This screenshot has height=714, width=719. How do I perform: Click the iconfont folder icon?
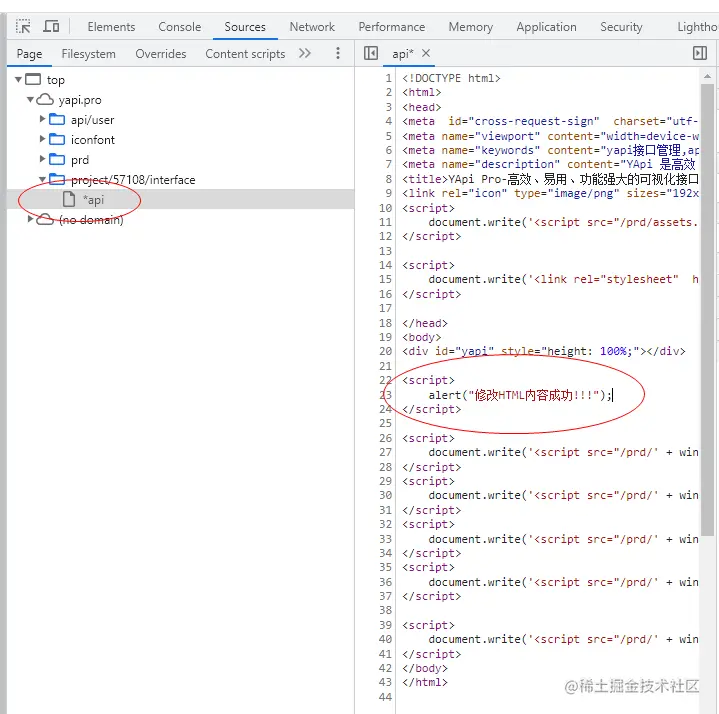coord(57,139)
